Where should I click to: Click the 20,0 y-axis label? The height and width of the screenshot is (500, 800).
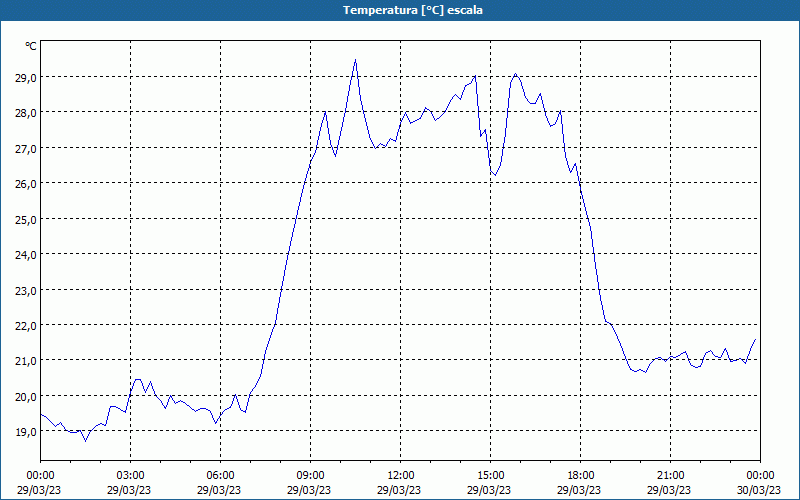point(26,396)
